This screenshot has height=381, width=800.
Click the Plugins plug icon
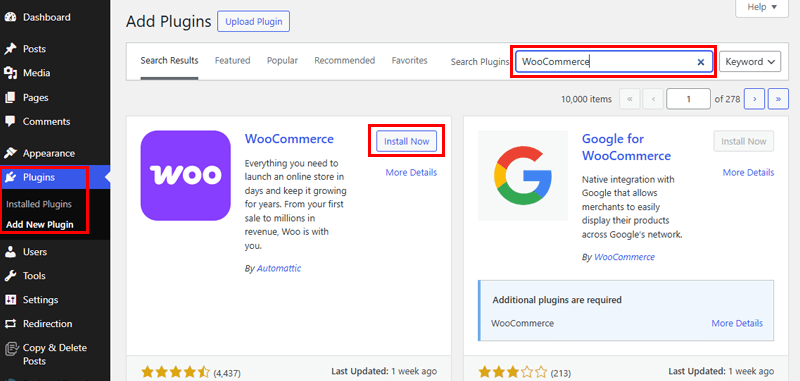10,177
